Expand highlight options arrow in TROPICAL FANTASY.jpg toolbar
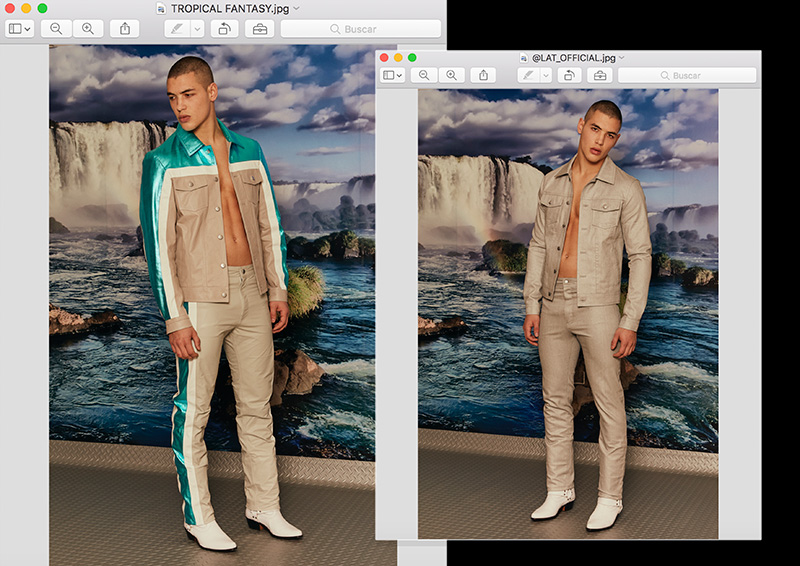 197,29
